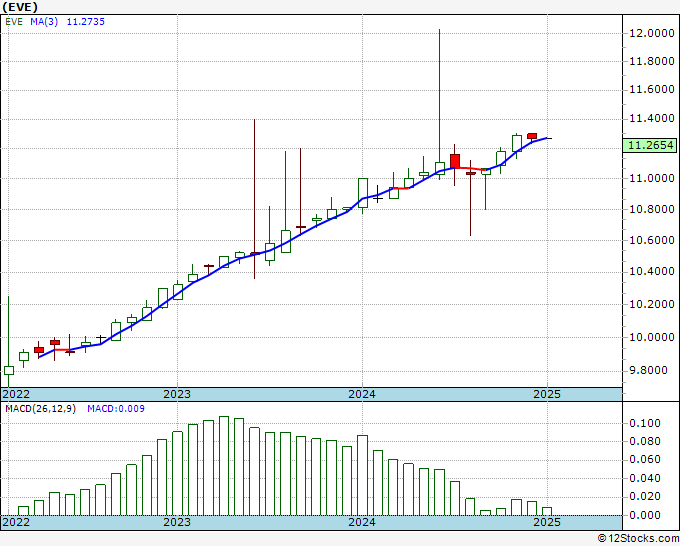Click the 2022 marker on the MACD panel axis
This screenshot has width=680, height=546.
[x=16, y=522]
